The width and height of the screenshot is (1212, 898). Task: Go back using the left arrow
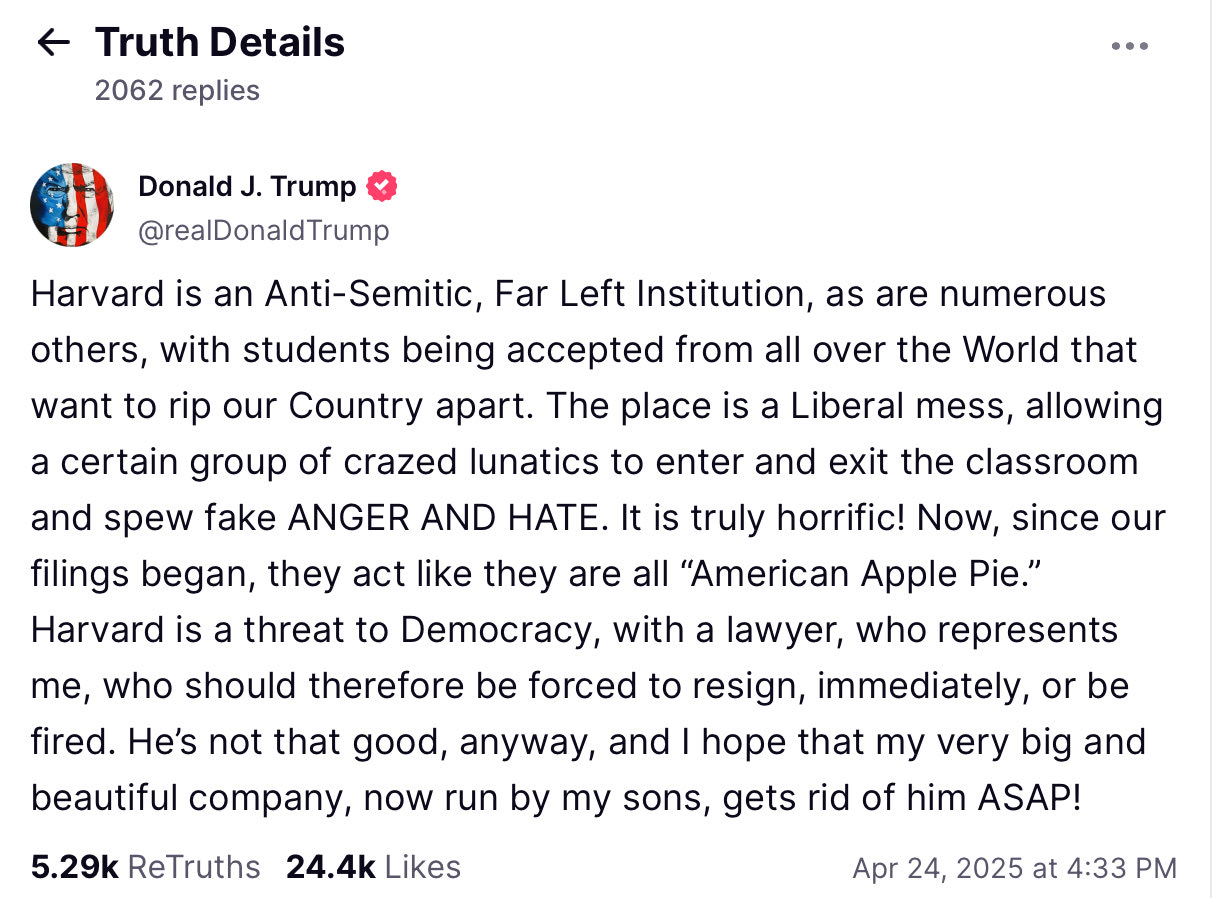53,42
